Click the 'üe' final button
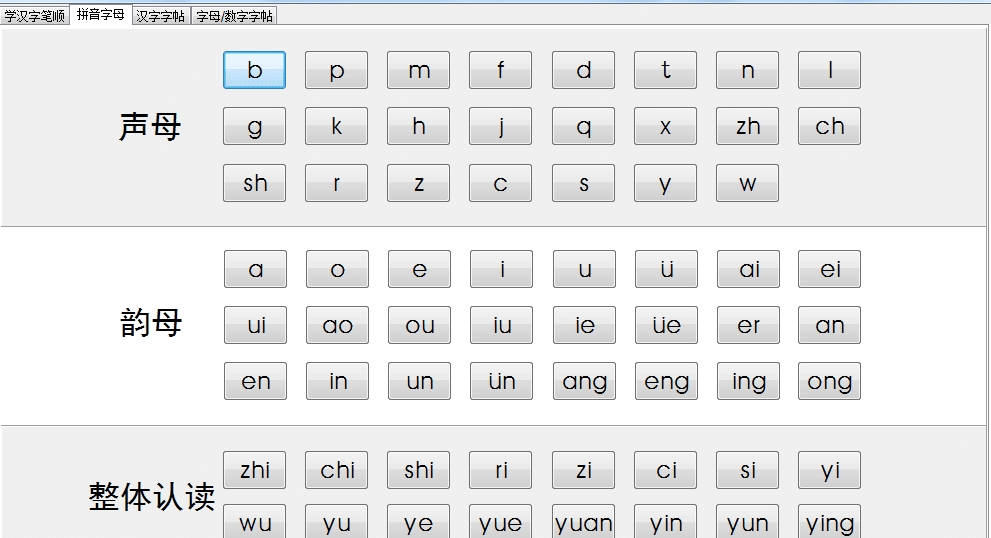This screenshot has height=538, width=991. coord(666,326)
